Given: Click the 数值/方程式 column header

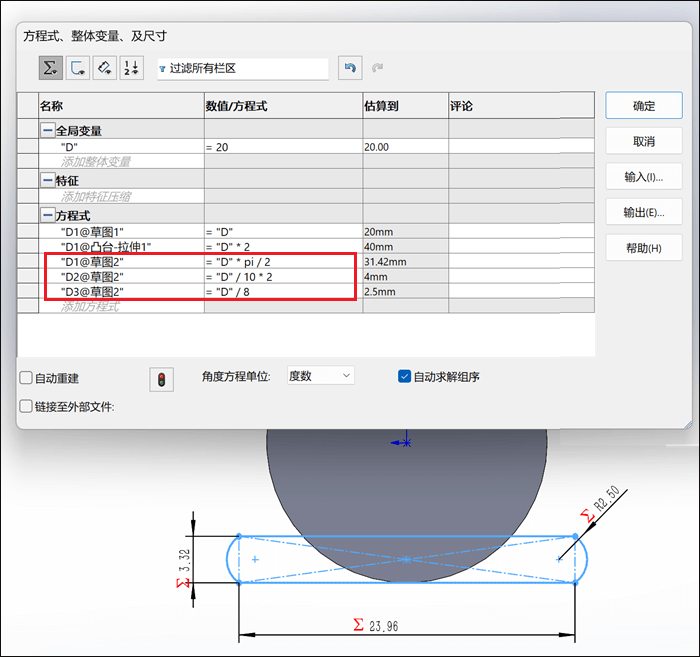Looking at the screenshot, I should click(x=283, y=106).
